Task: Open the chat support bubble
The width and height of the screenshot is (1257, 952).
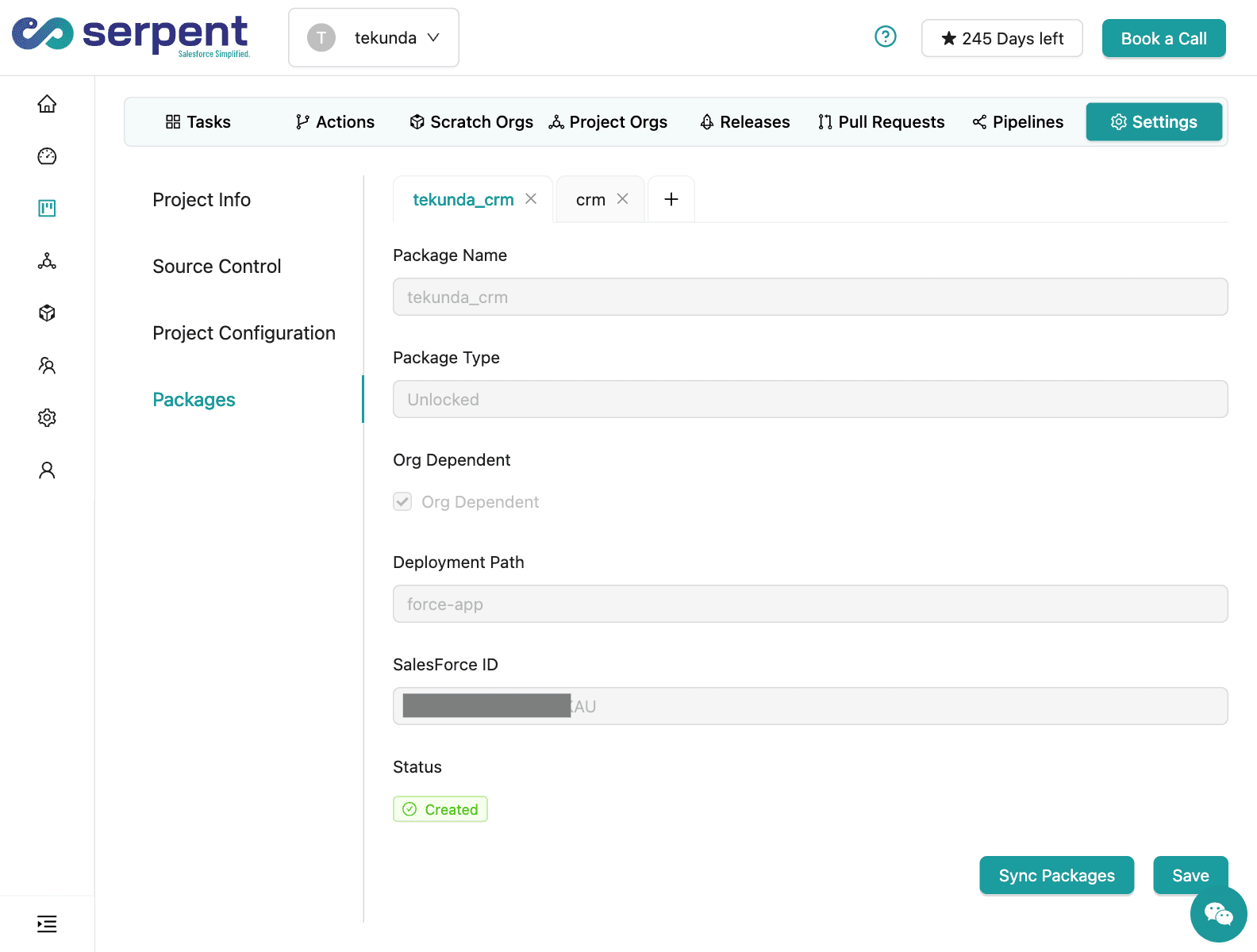Action: pyautogui.click(x=1218, y=914)
